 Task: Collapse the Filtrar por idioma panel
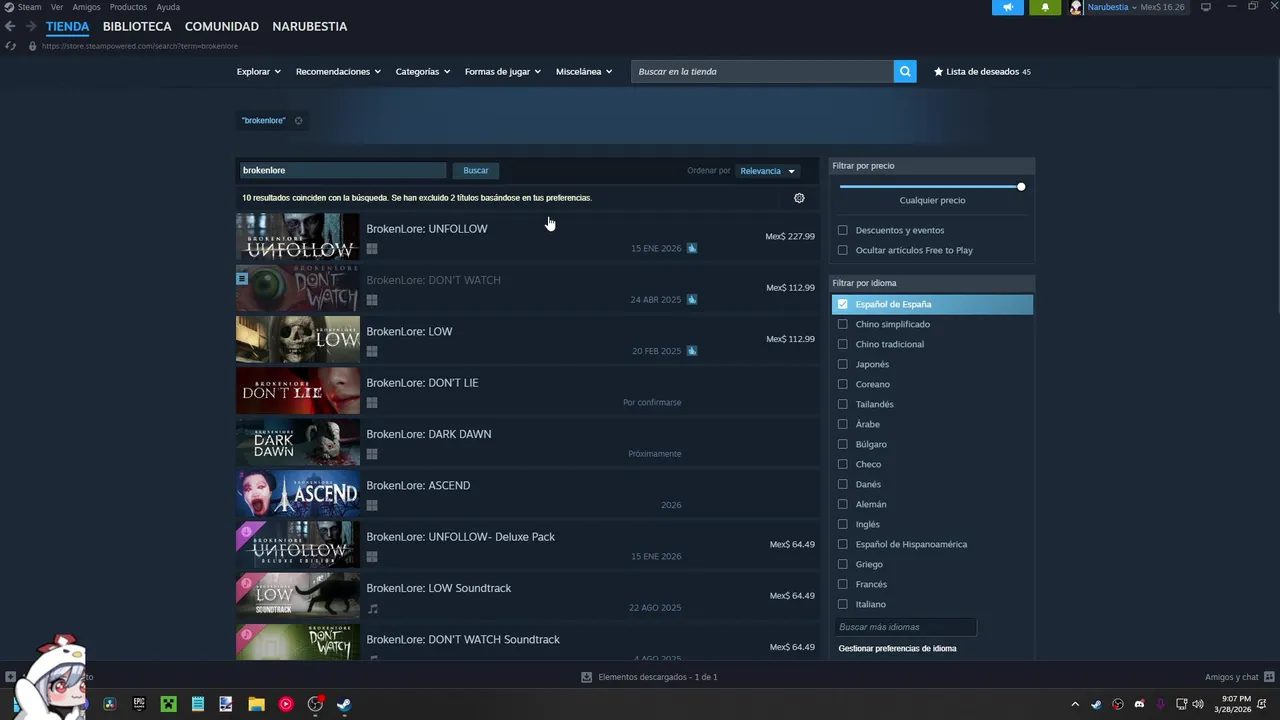click(932, 283)
